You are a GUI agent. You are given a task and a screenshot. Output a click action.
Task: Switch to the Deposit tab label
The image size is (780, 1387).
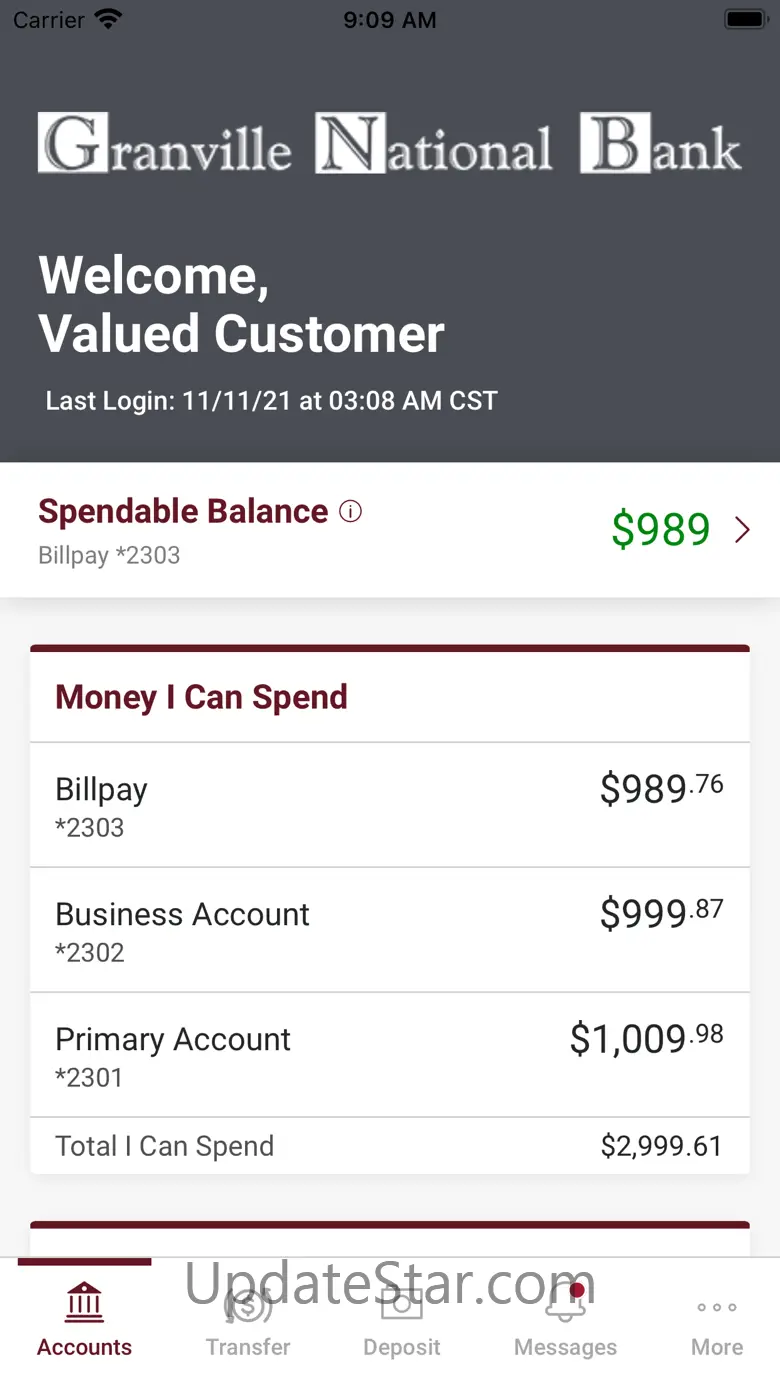click(x=402, y=1347)
